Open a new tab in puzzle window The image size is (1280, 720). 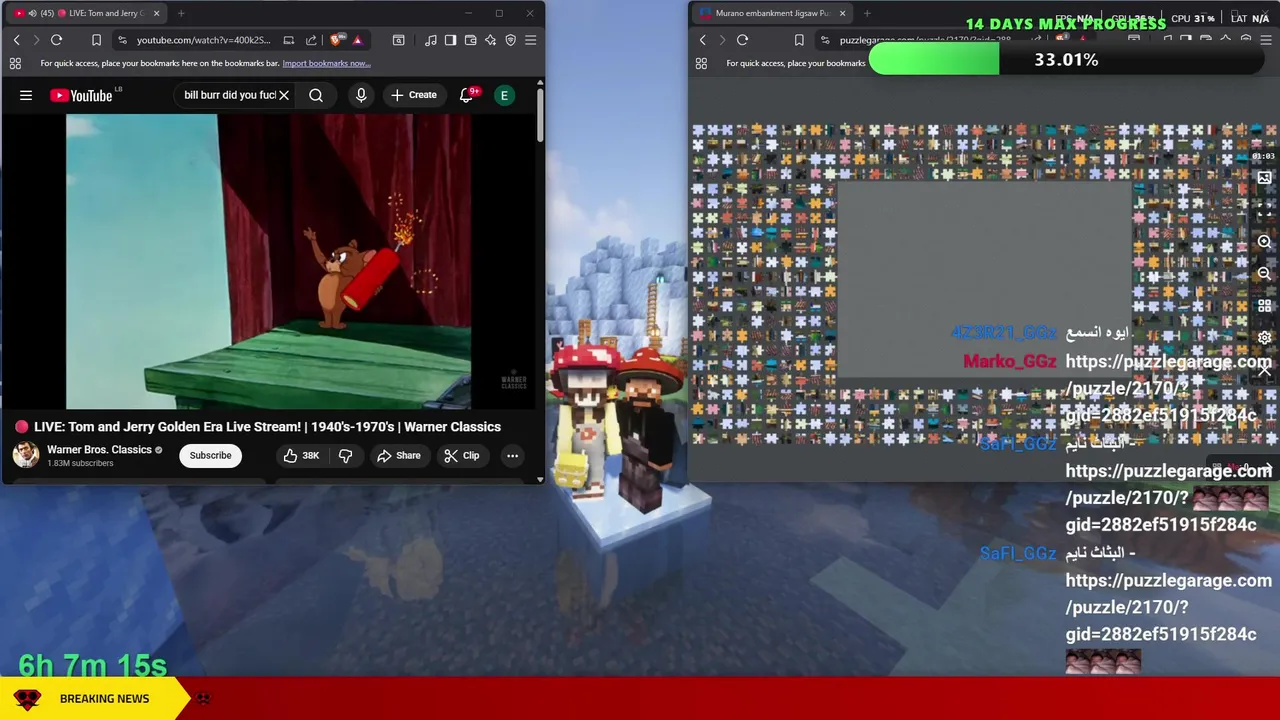click(867, 13)
